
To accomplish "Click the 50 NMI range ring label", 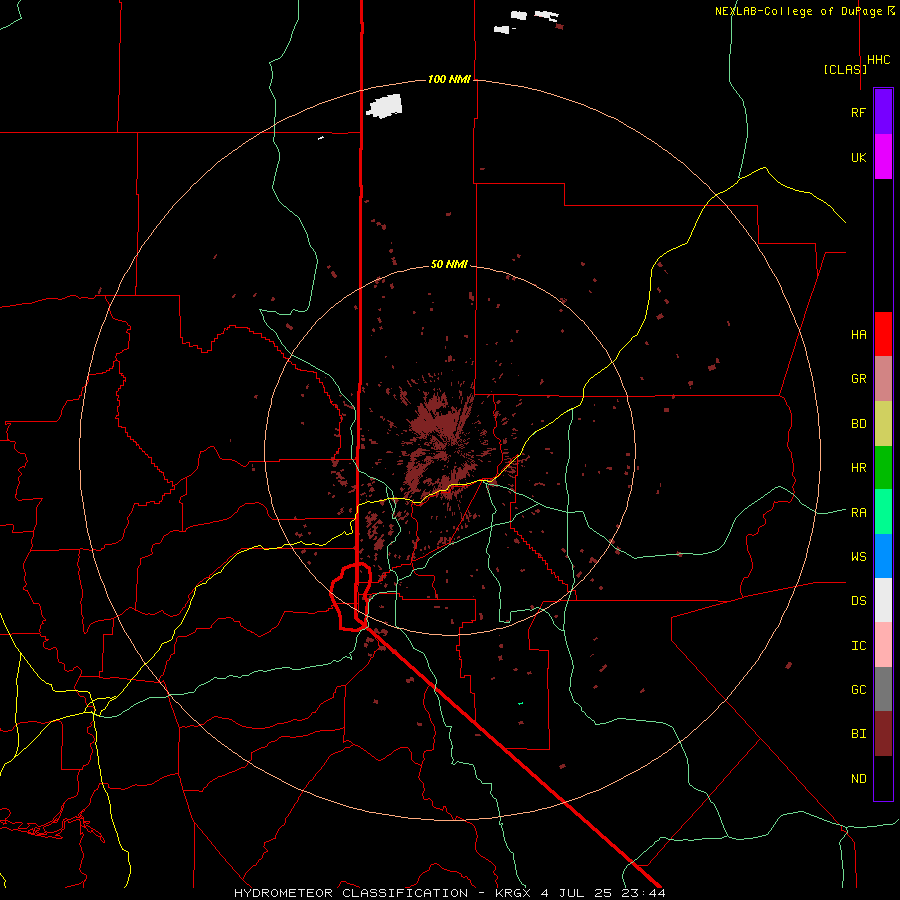I will tap(449, 264).
